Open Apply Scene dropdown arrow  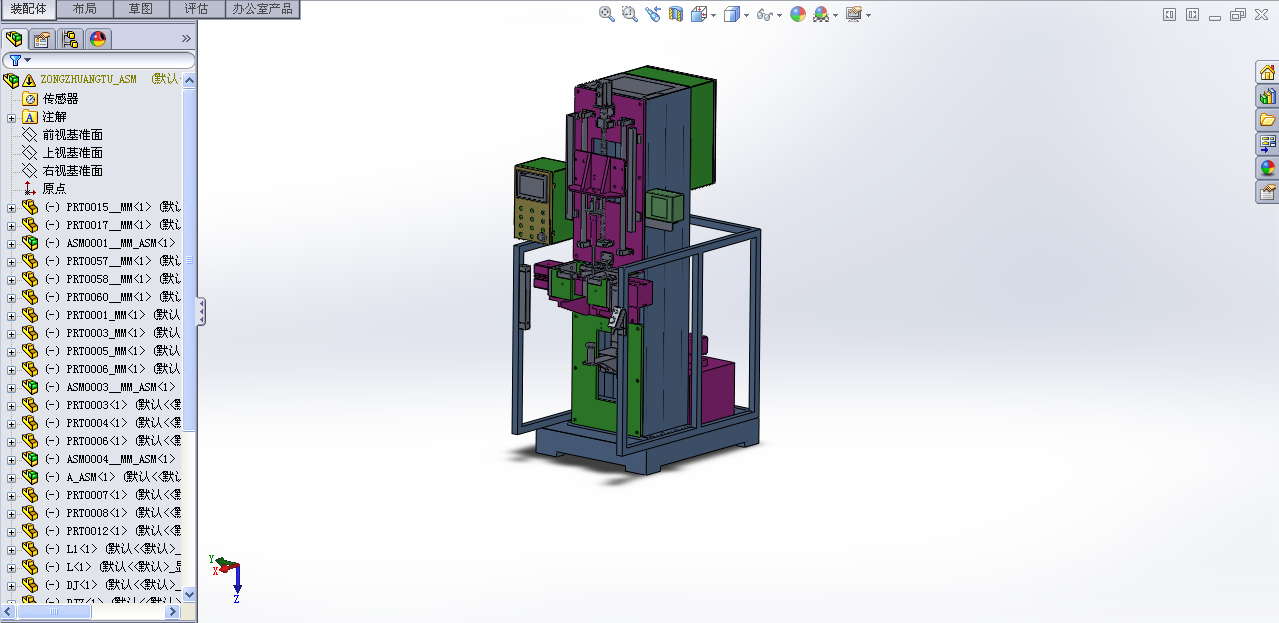coord(836,15)
